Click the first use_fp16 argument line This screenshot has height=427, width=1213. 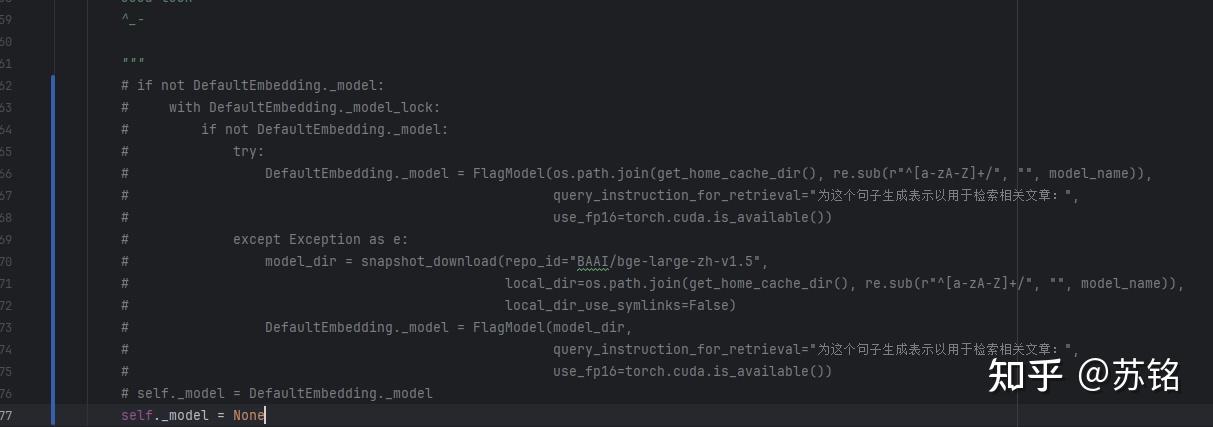tap(692, 217)
